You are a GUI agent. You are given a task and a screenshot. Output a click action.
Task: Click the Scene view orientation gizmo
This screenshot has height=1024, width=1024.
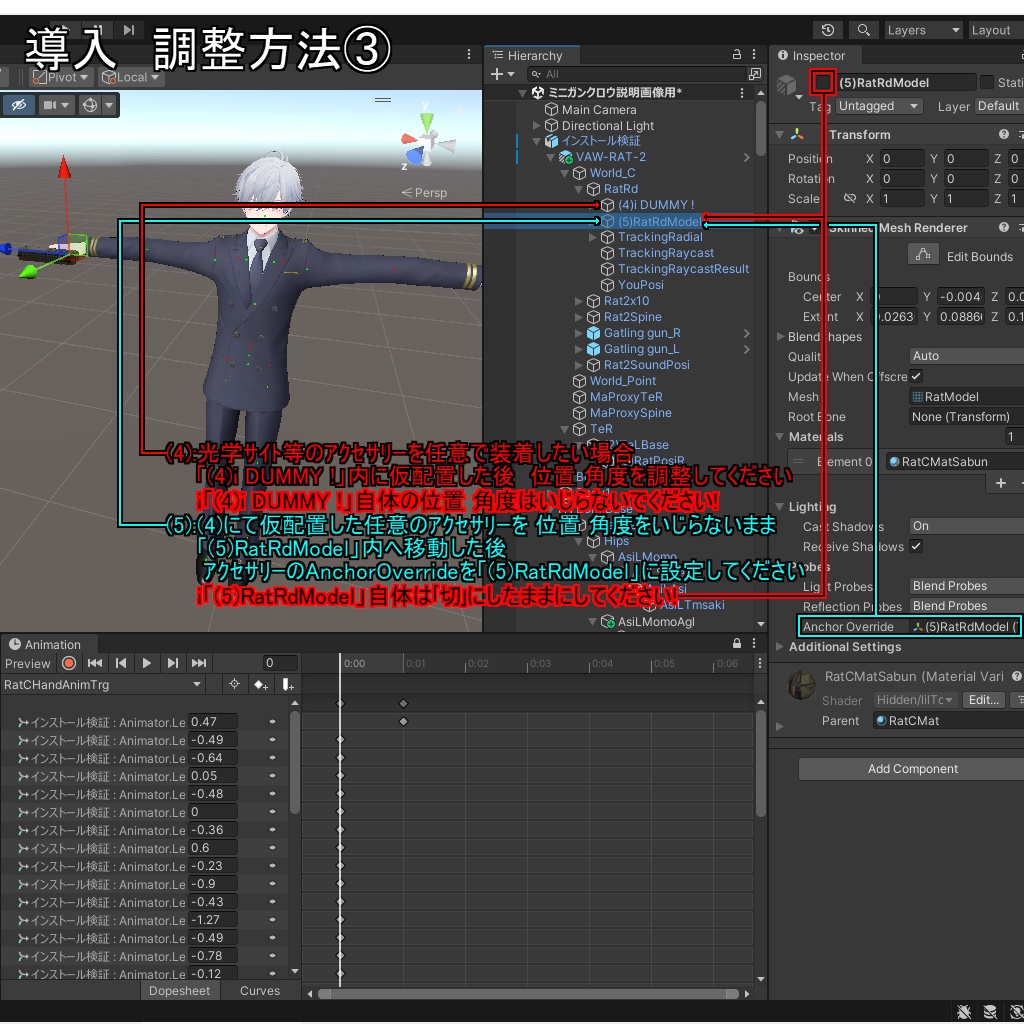click(426, 138)
